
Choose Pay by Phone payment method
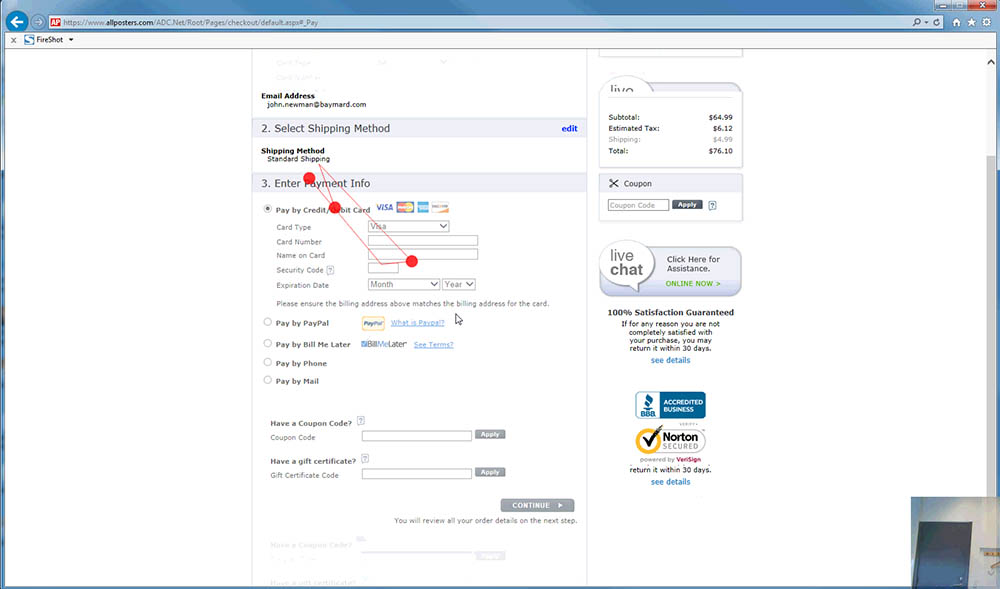266,362
